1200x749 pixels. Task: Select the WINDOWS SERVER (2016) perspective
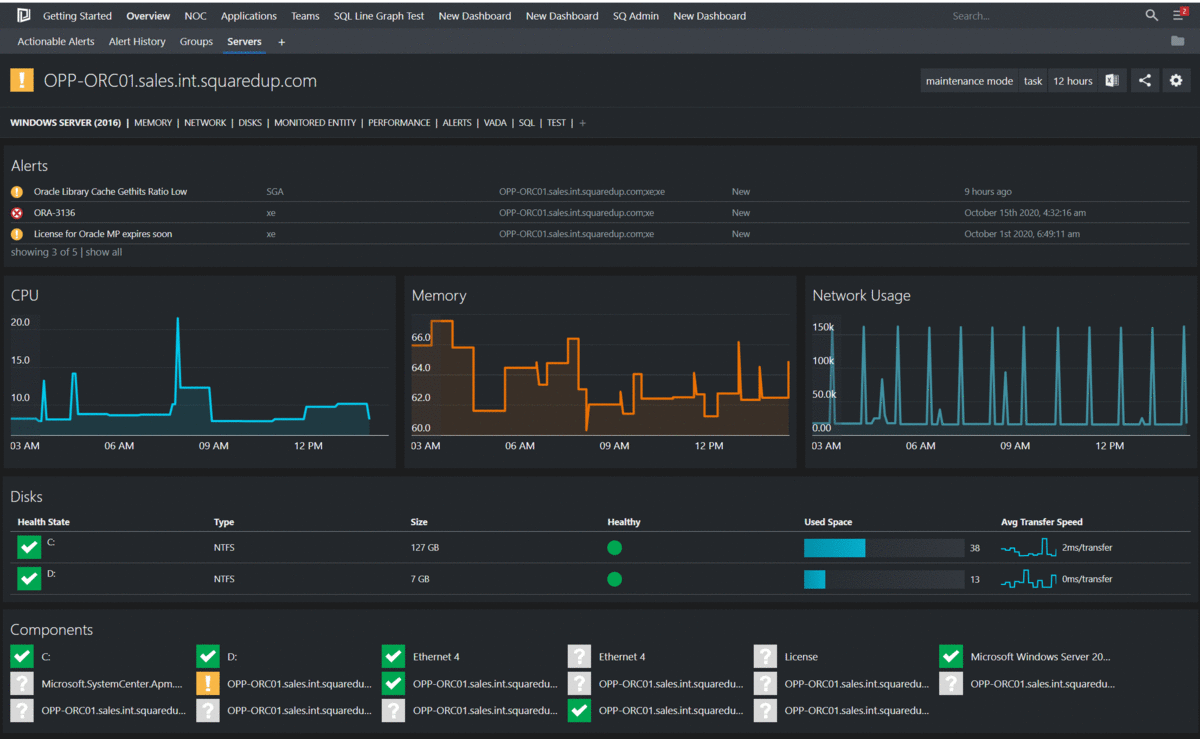(65, 123)
